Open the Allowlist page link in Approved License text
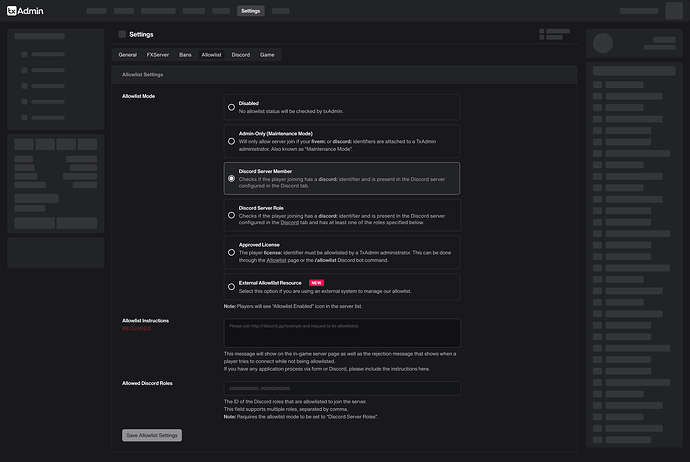690x462 pixels. click(x=276, y=260)
